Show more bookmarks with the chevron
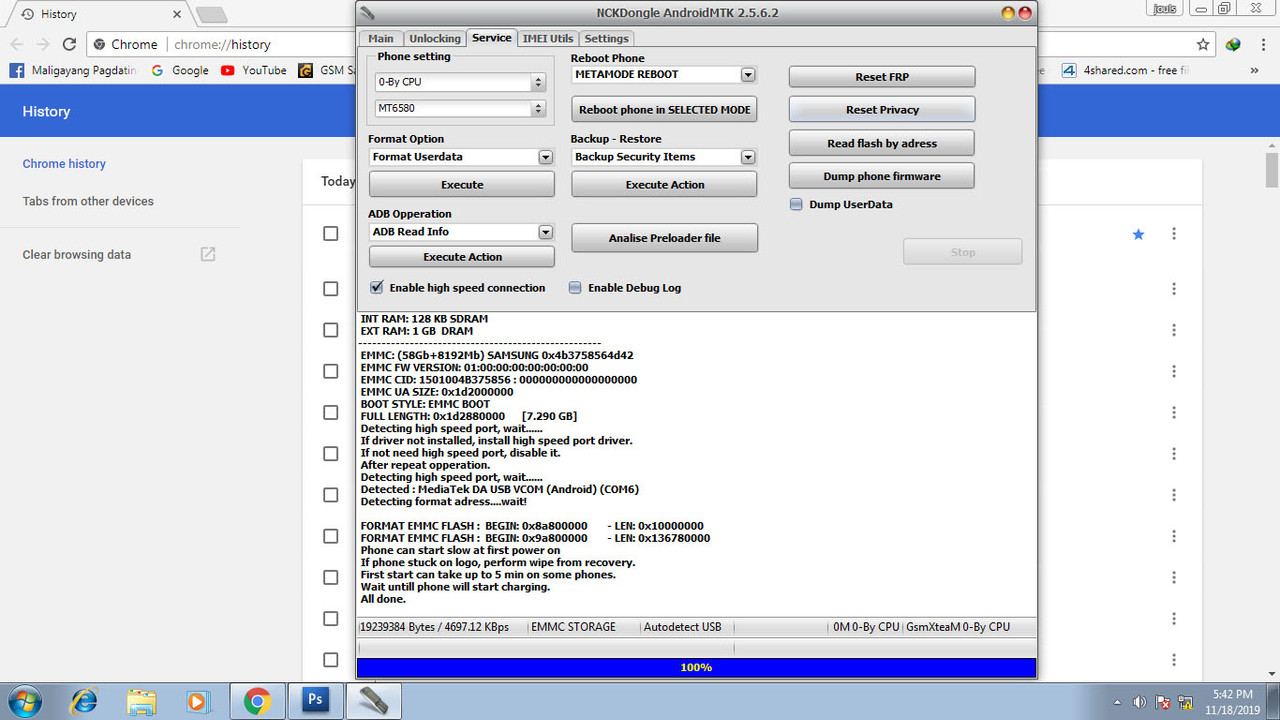The image size is (1280, 720). pos(1255,70)
